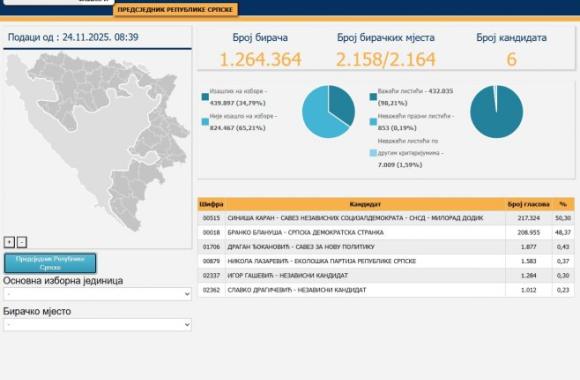Click the % column header
This screenshot has width=580, height=380.
[x=563, y=204]
